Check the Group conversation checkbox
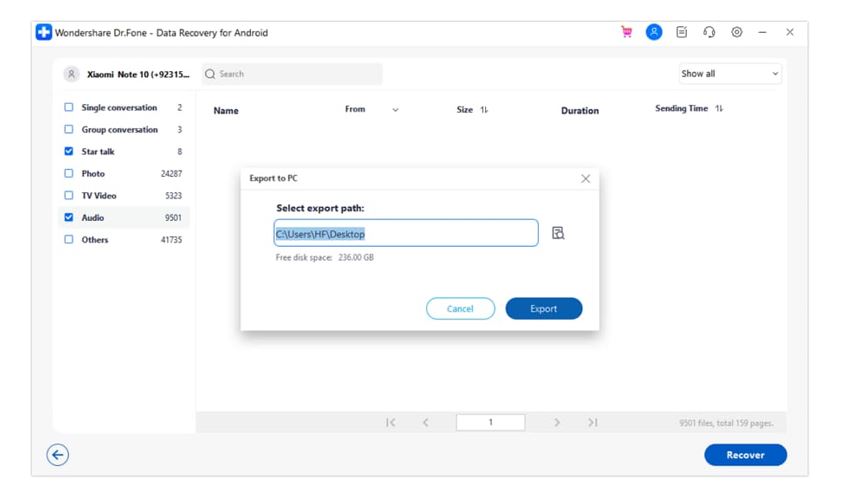 (x=68, y=129)
